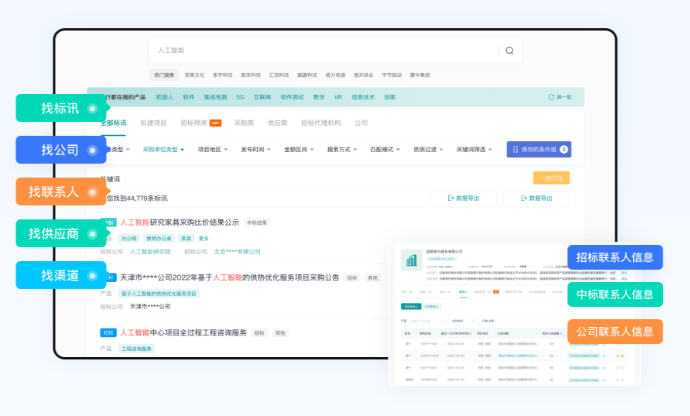Switch to the 拟建项目 tab
Image resolution: width=690 pixels, height=416 pixels.
click(x=153, y=123)
